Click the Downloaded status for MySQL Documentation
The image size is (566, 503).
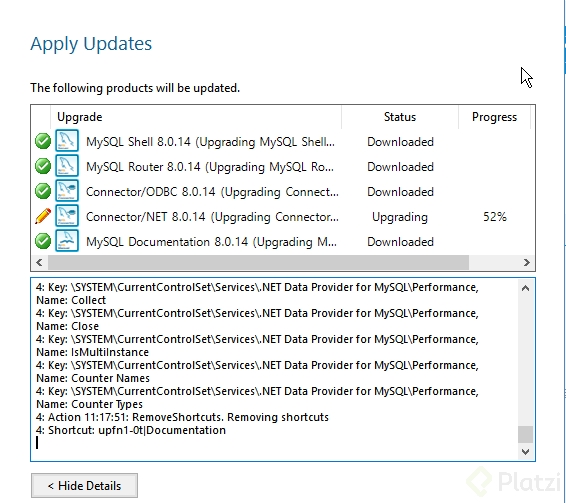pos(400,242)
